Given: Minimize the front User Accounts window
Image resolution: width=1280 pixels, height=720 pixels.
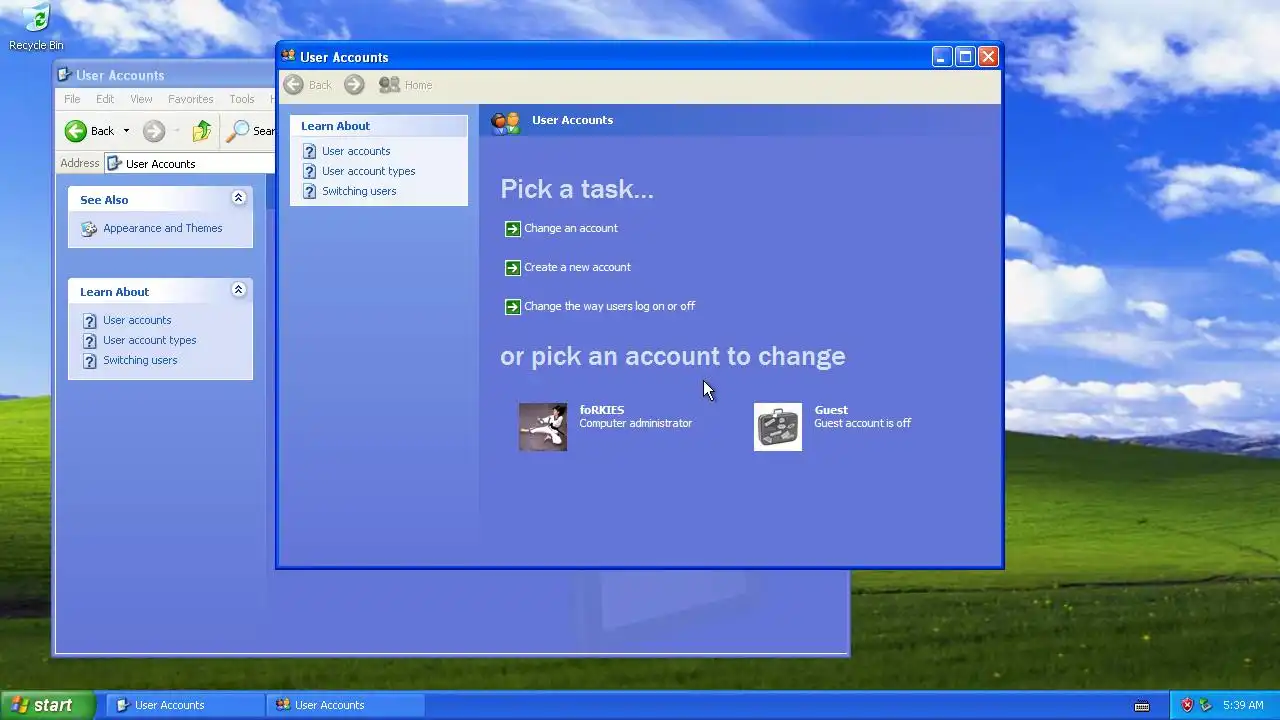Looking at the screenshot, I should coord(942,57).
